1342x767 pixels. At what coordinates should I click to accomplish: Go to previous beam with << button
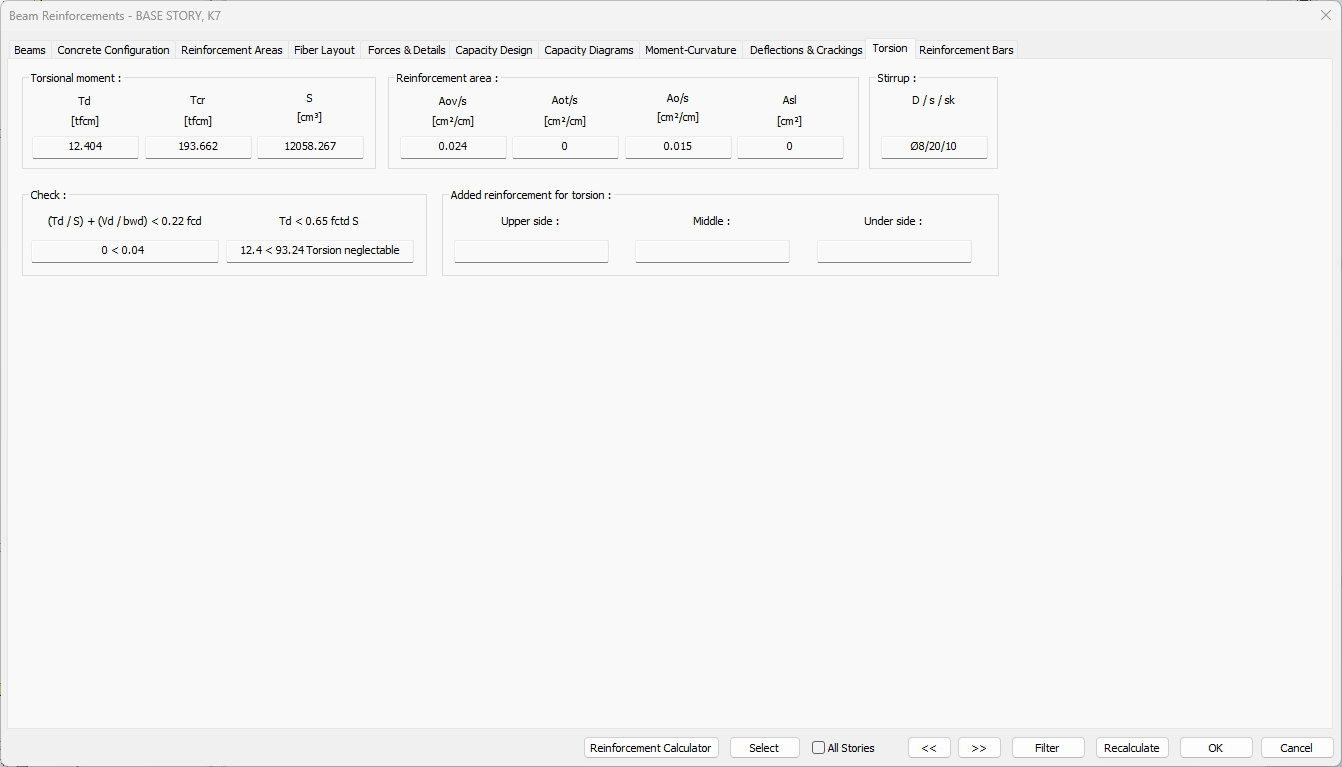(929, 748)
